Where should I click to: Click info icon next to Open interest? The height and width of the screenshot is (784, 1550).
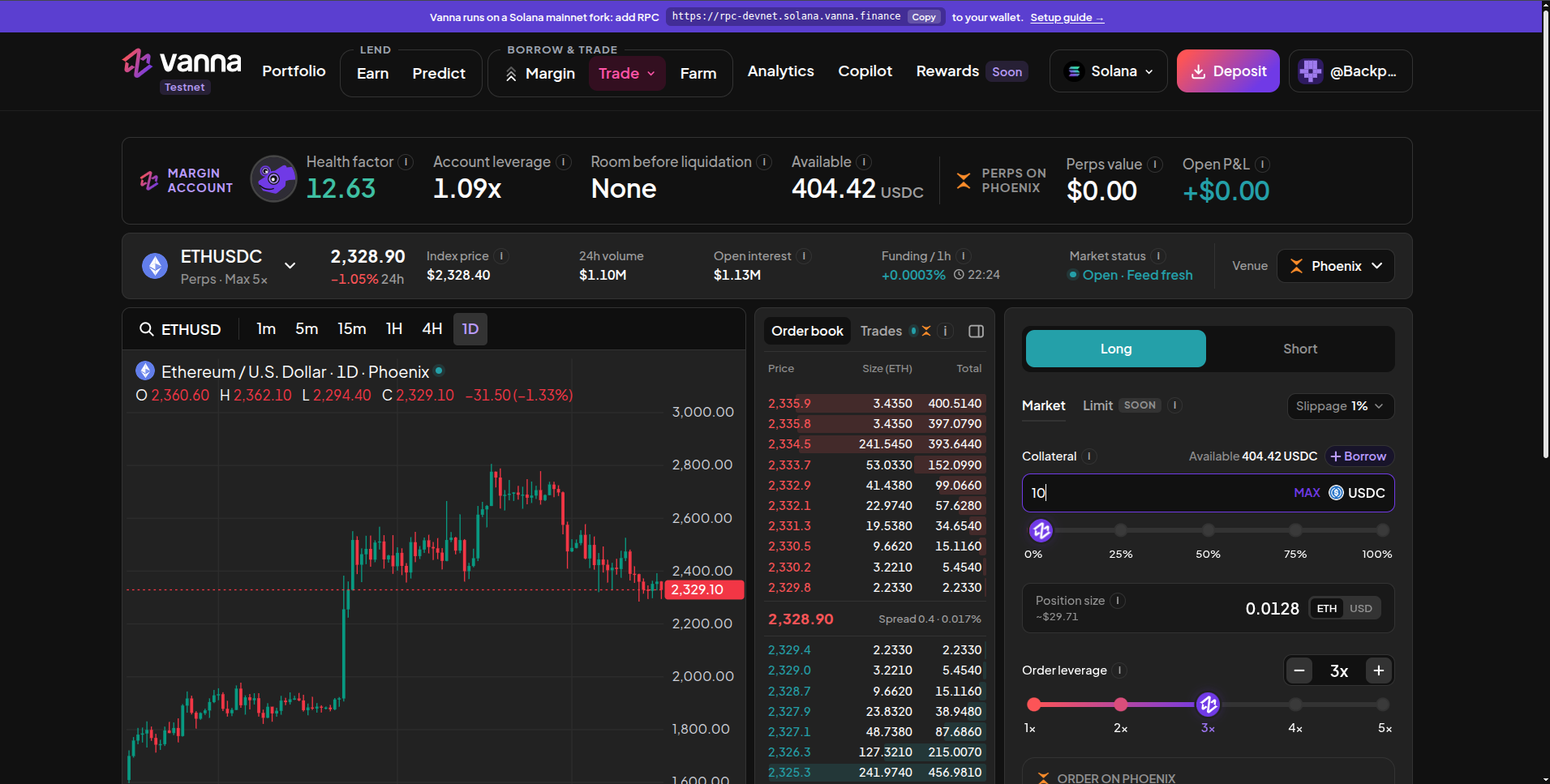(804, 256)
